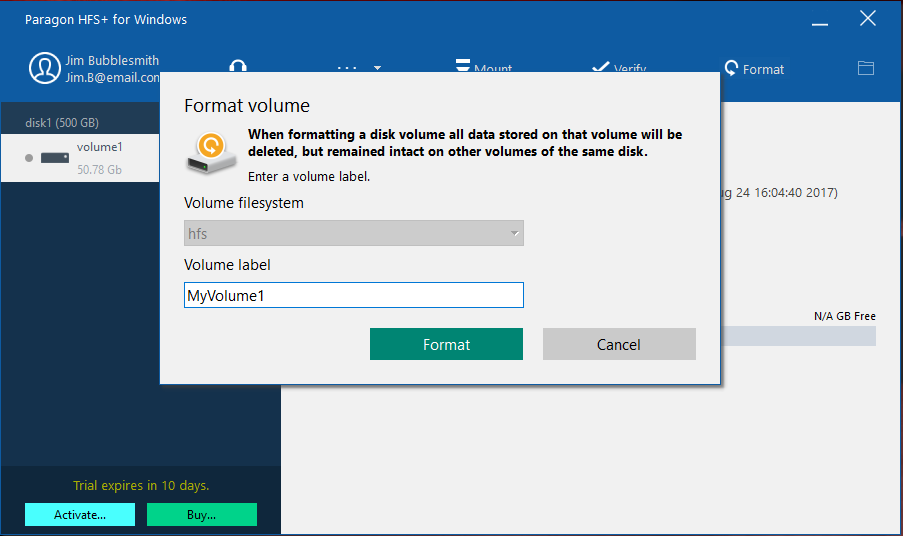This screenshot has width=903, height=536.
Task: Click the Buy... button
Action: pyautogui.click(x=201, y=514)
